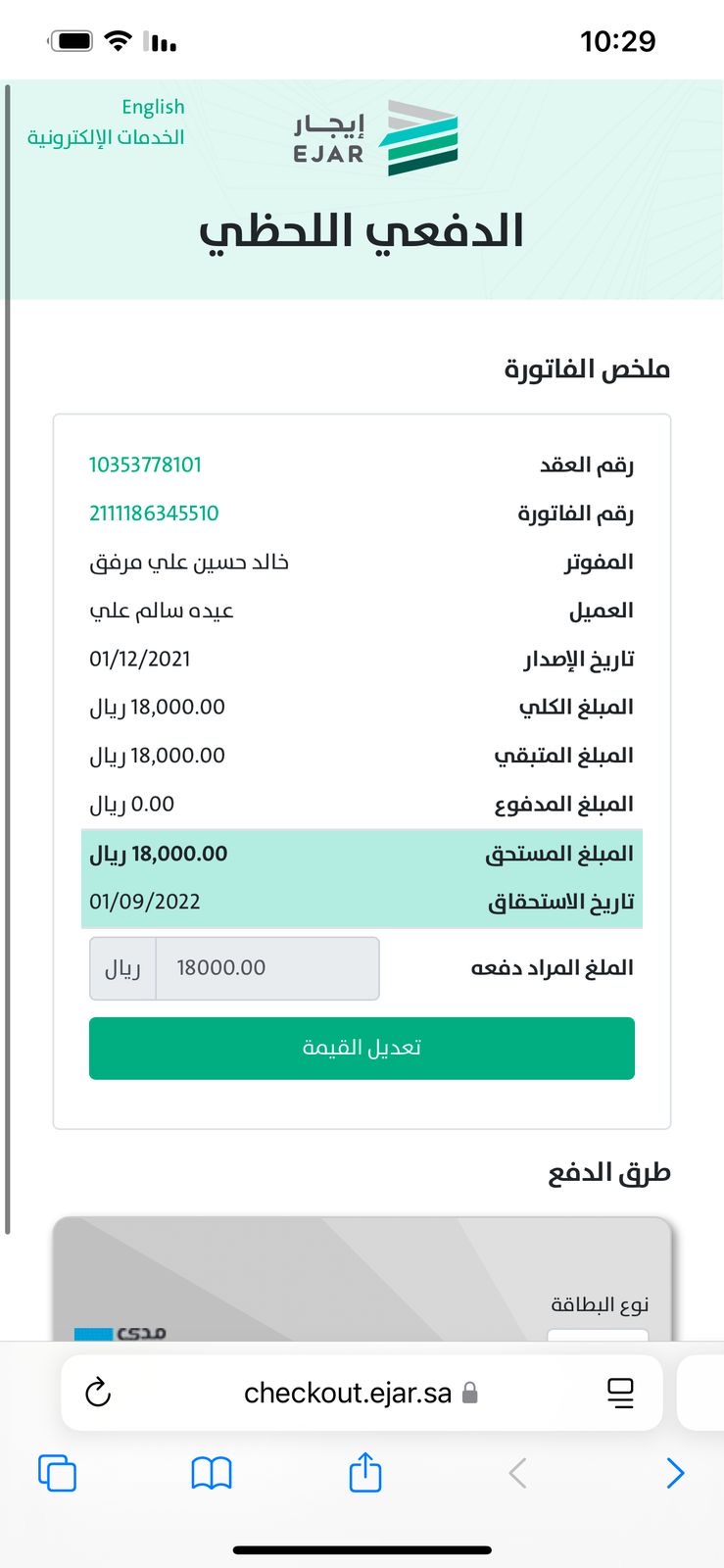
Task: Tap the page scrollbar on left edge
Action: tap(7, 657)
